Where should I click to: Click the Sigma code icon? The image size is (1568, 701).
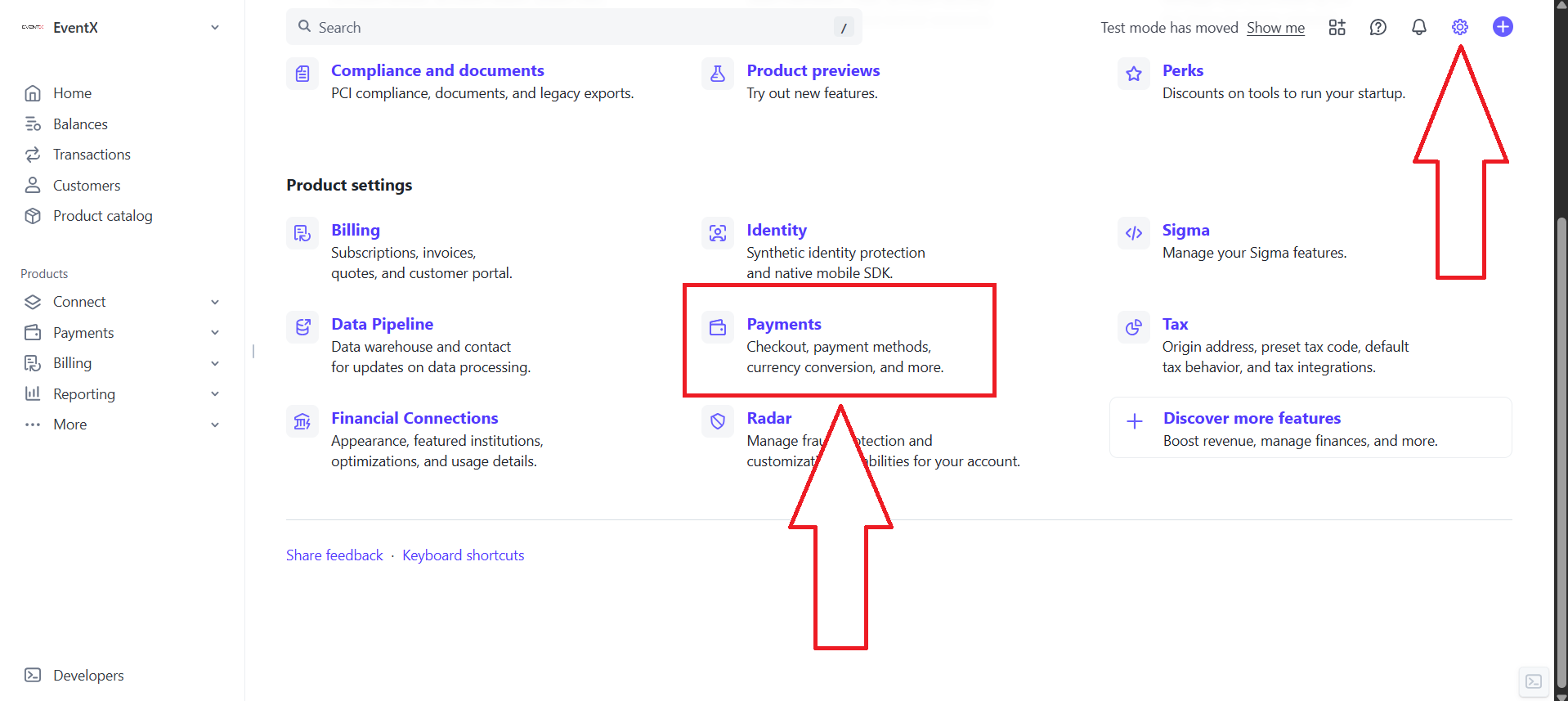(x=1134, y=233)
